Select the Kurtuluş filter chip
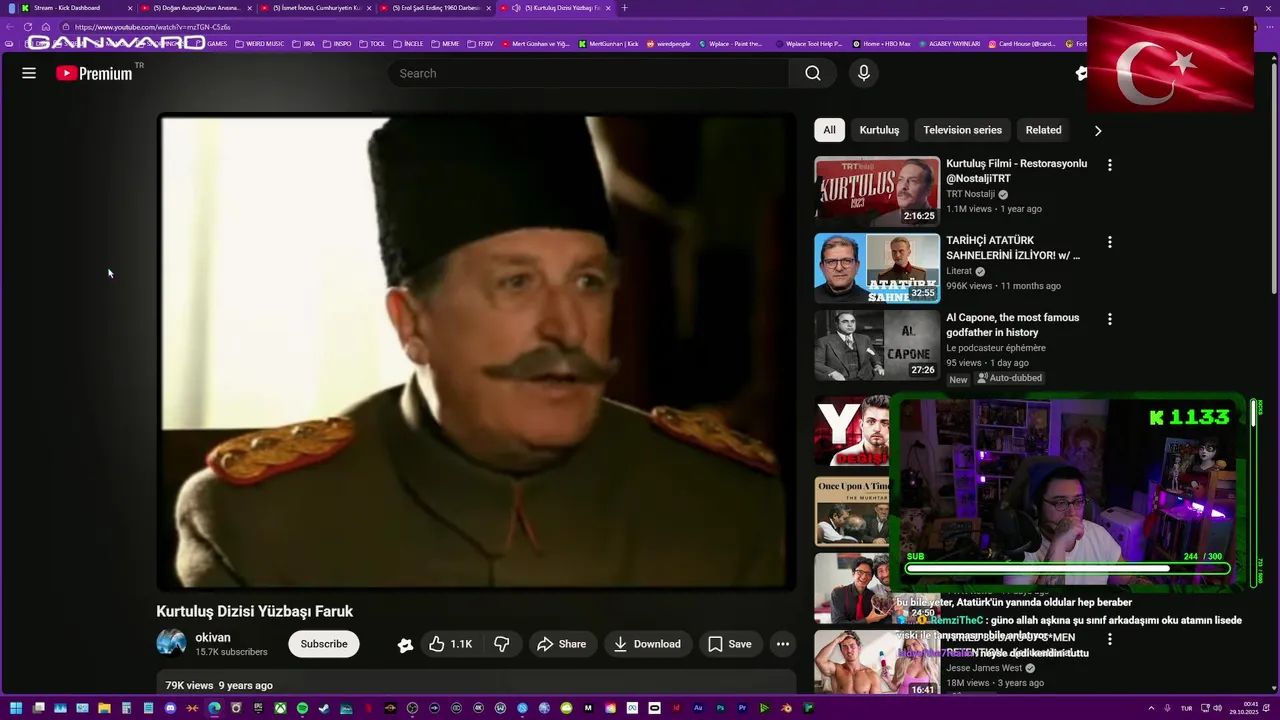This screenshot has width=1280, height=720. [879, 130]
